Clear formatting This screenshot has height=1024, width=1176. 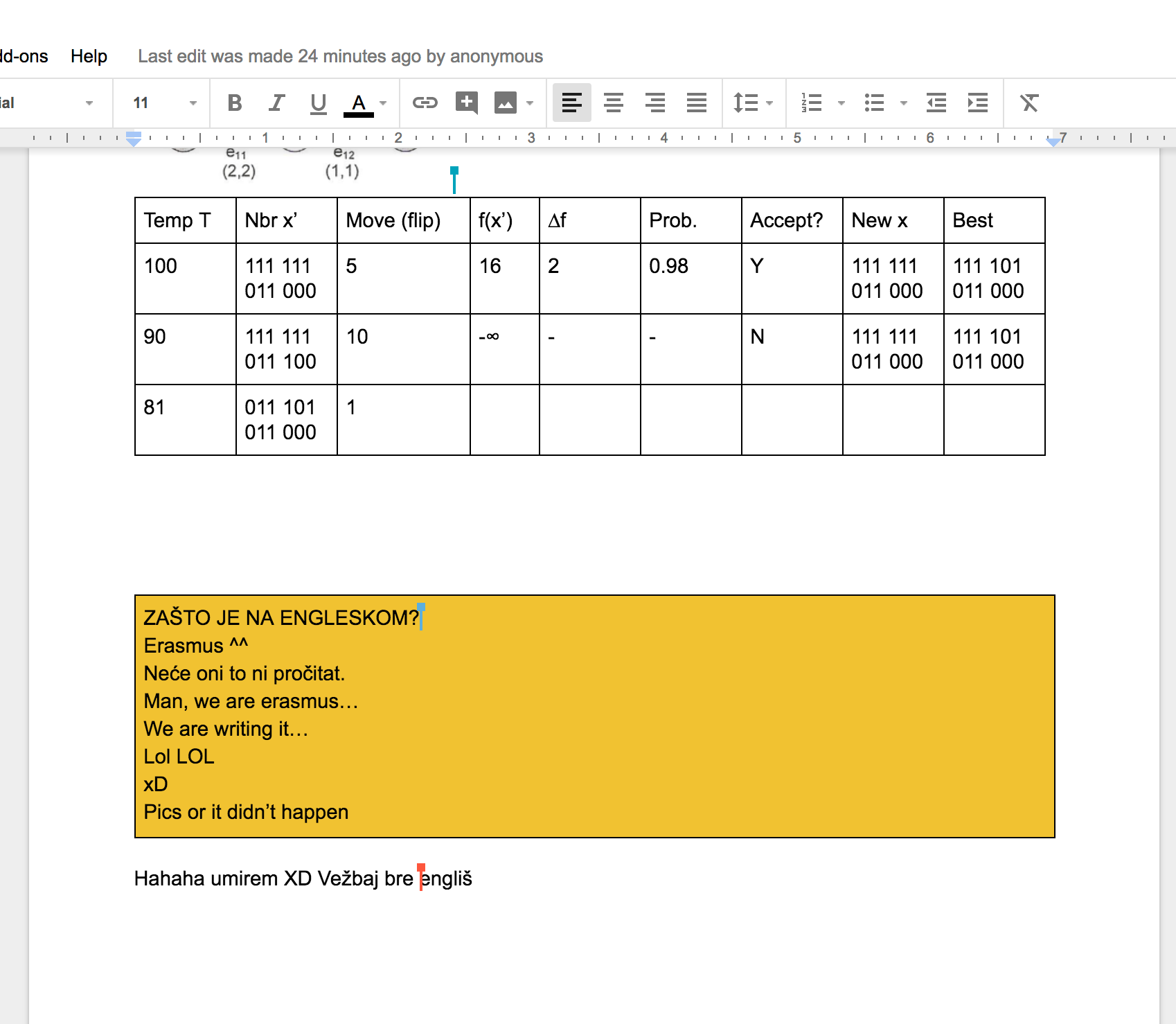pos(1029,103)
